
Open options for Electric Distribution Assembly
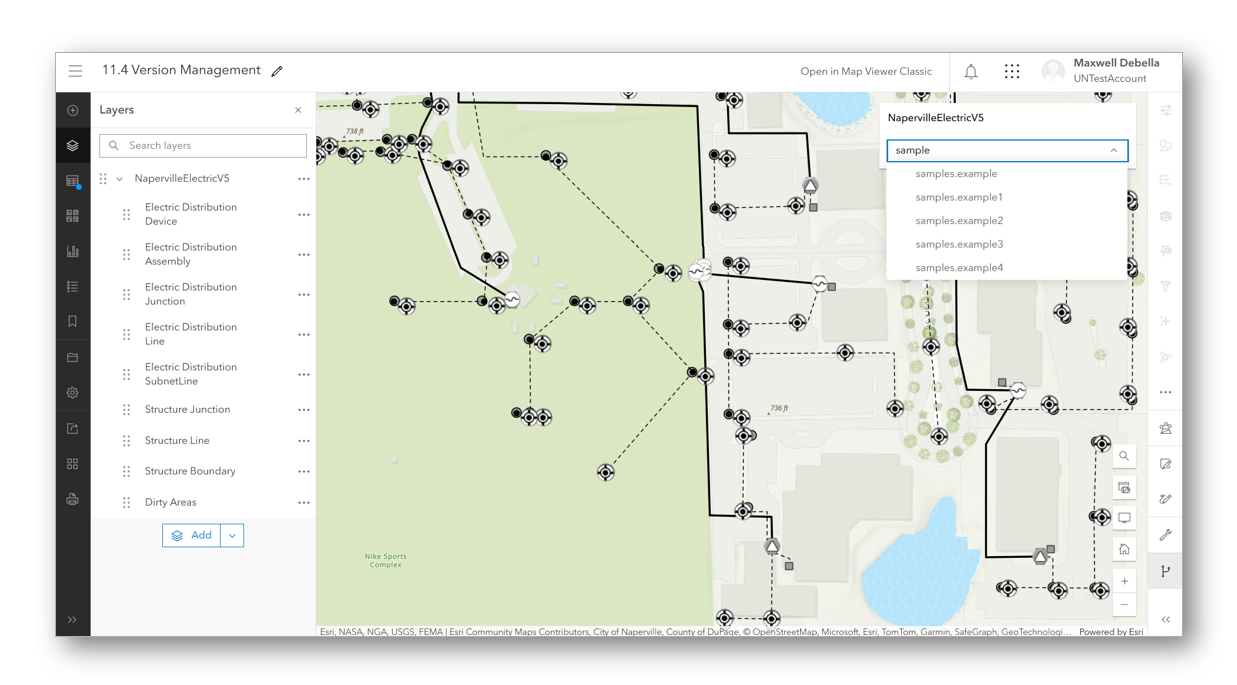coord(304,255)
